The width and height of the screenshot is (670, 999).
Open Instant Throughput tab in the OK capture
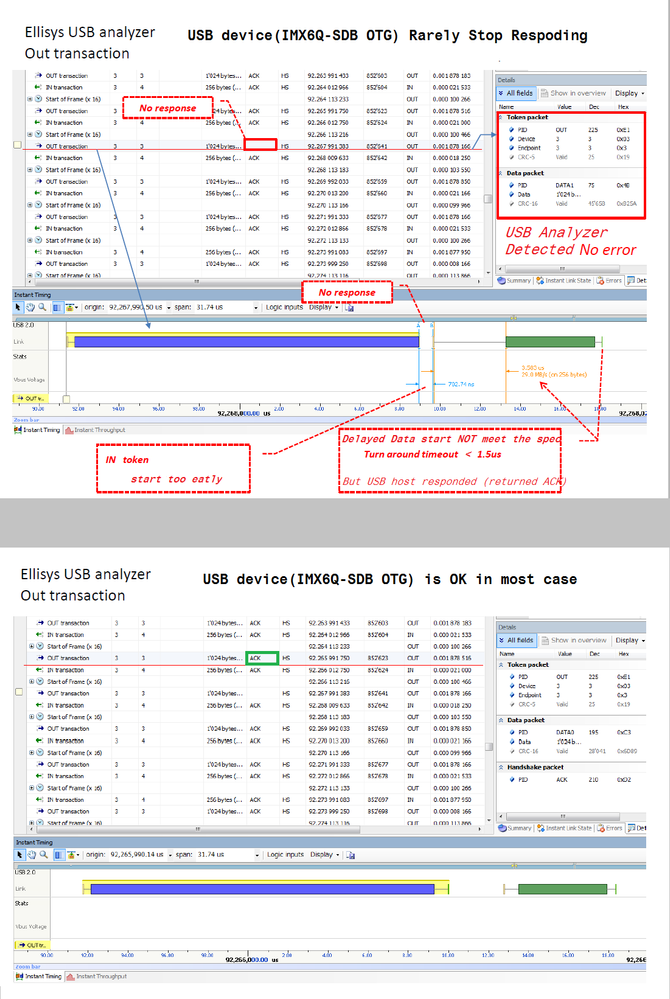coord(97,976)
